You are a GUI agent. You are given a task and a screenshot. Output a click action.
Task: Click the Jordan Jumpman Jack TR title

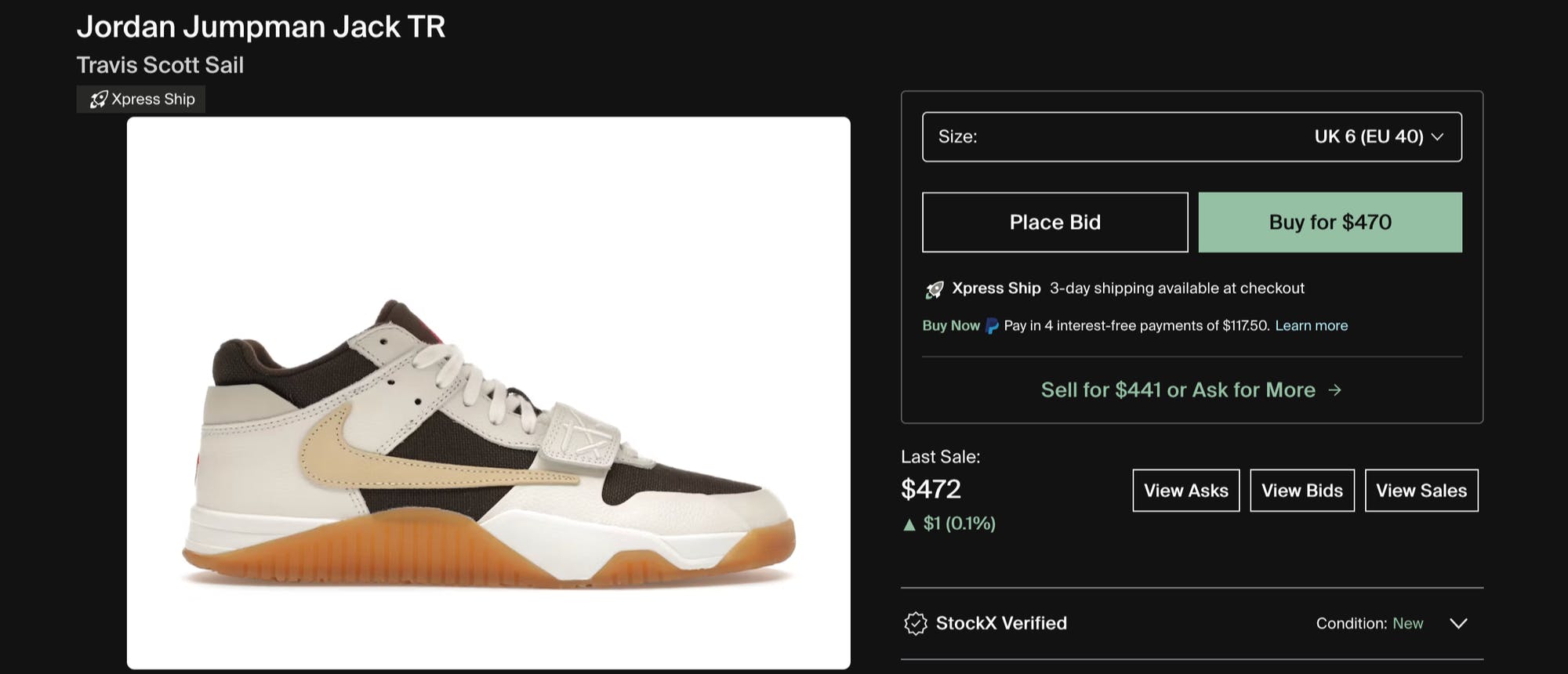click(261, 27)
